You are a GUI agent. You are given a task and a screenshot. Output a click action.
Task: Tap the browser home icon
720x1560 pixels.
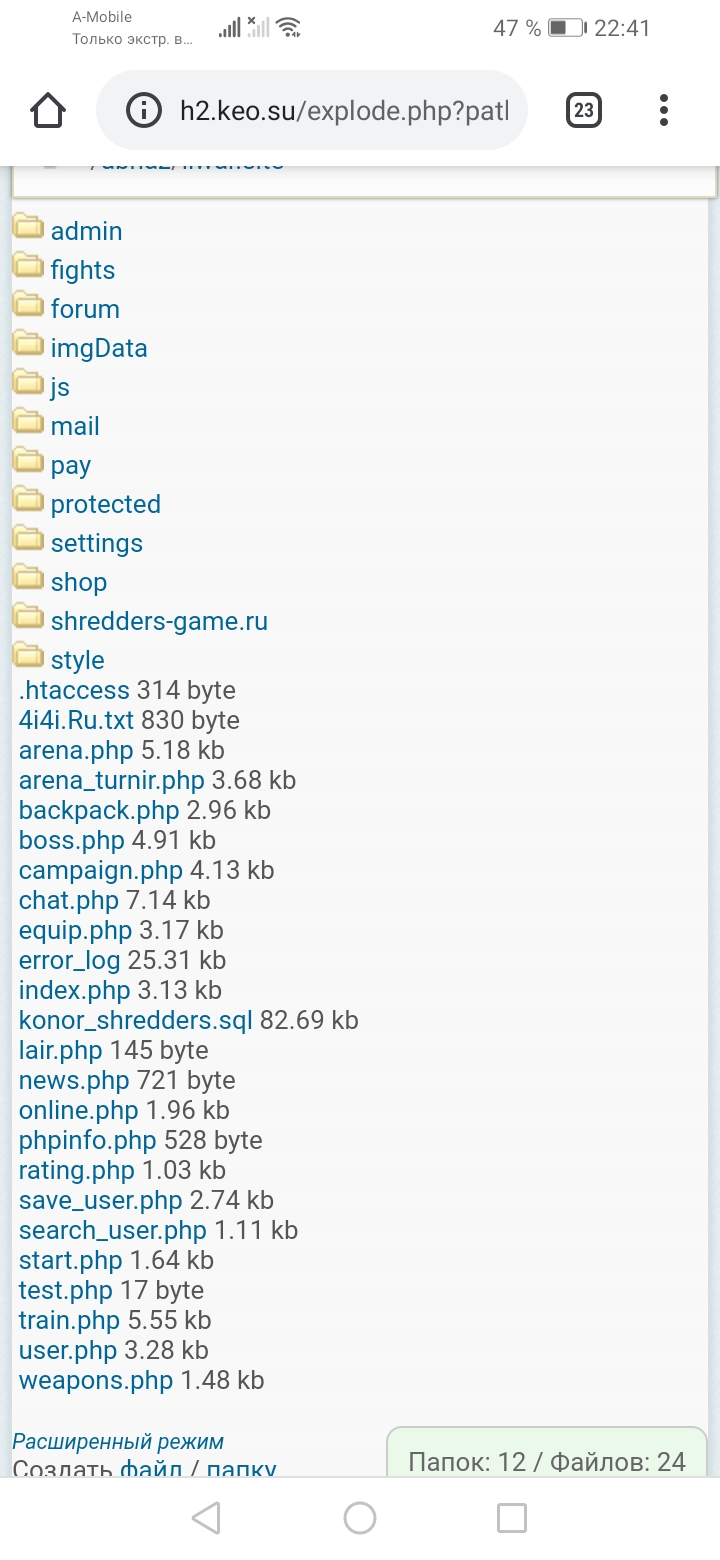coord(48,110)
